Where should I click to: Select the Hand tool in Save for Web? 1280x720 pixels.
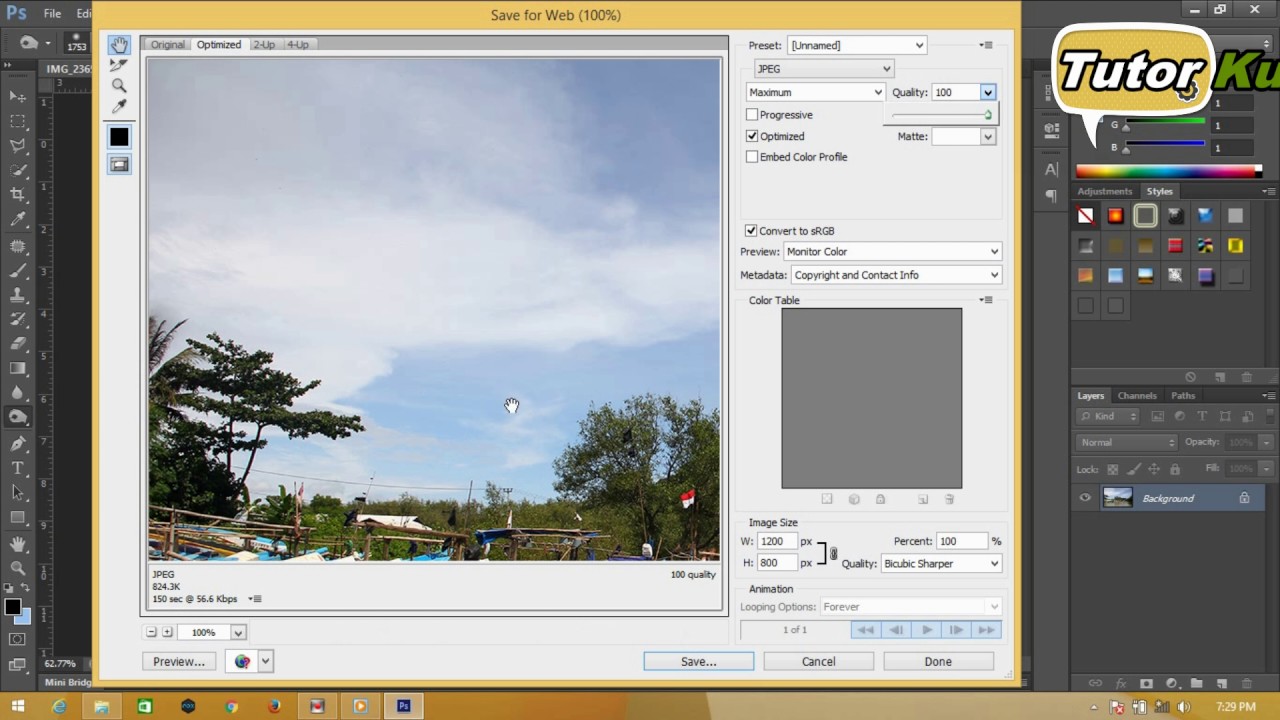click(119, 45)
